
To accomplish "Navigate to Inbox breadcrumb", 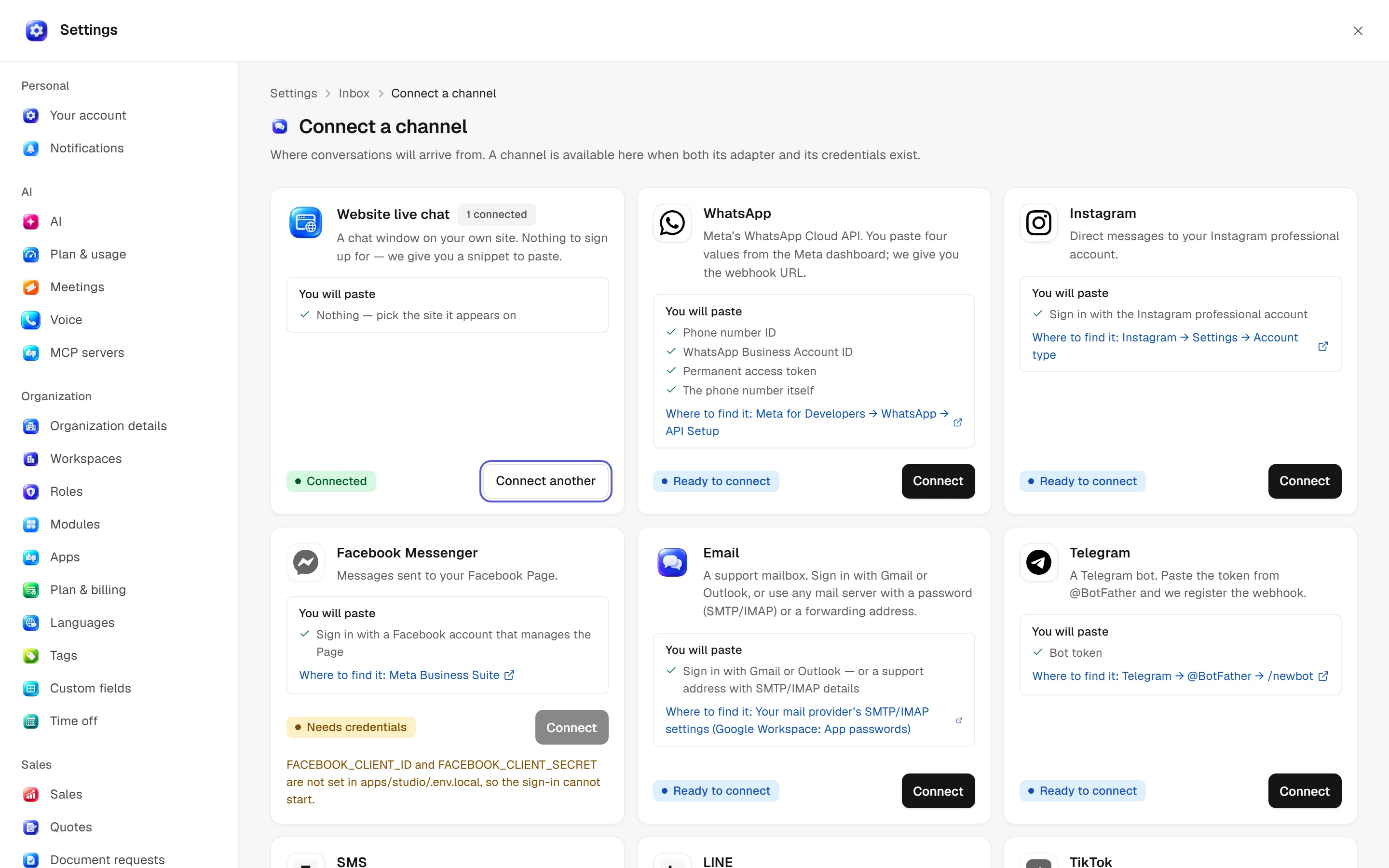I will pos(354,93).
